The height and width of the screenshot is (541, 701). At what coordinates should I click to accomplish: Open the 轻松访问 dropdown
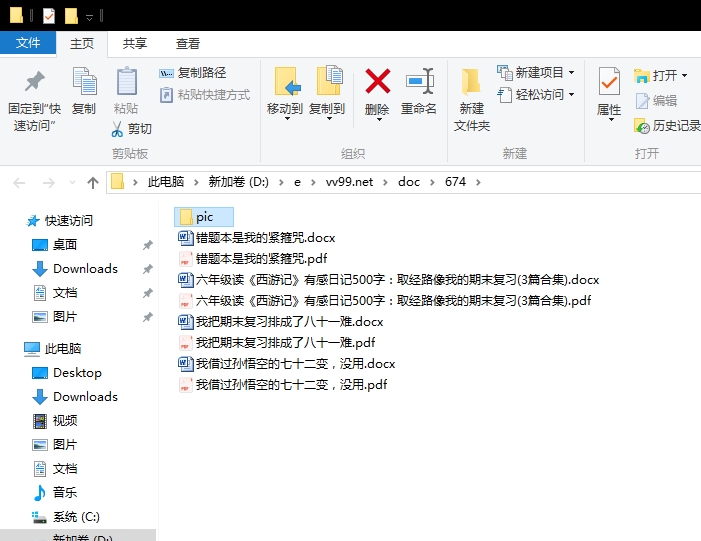click(x=571, y=95)
